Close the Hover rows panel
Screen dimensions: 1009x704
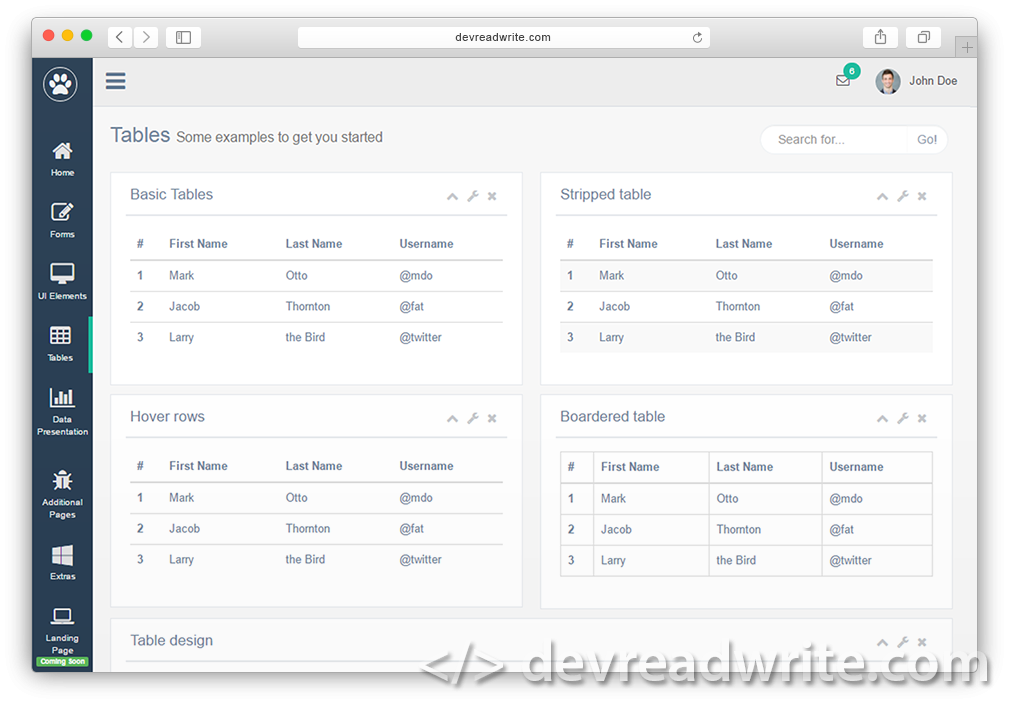pos(492,418)
